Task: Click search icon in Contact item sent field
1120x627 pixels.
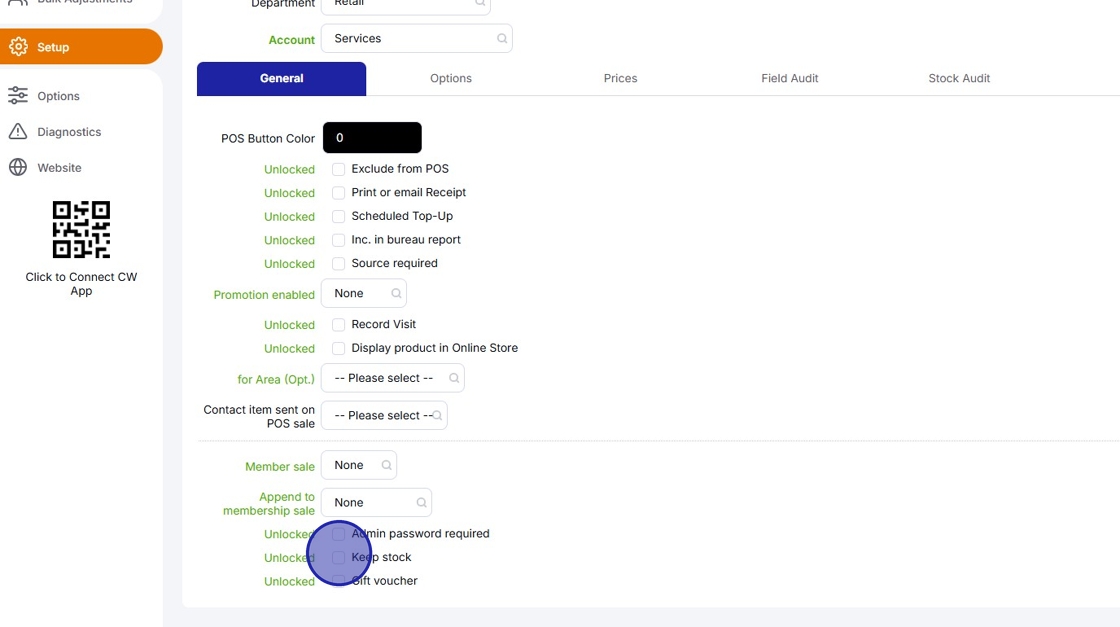Action: (x=437, y=416)
